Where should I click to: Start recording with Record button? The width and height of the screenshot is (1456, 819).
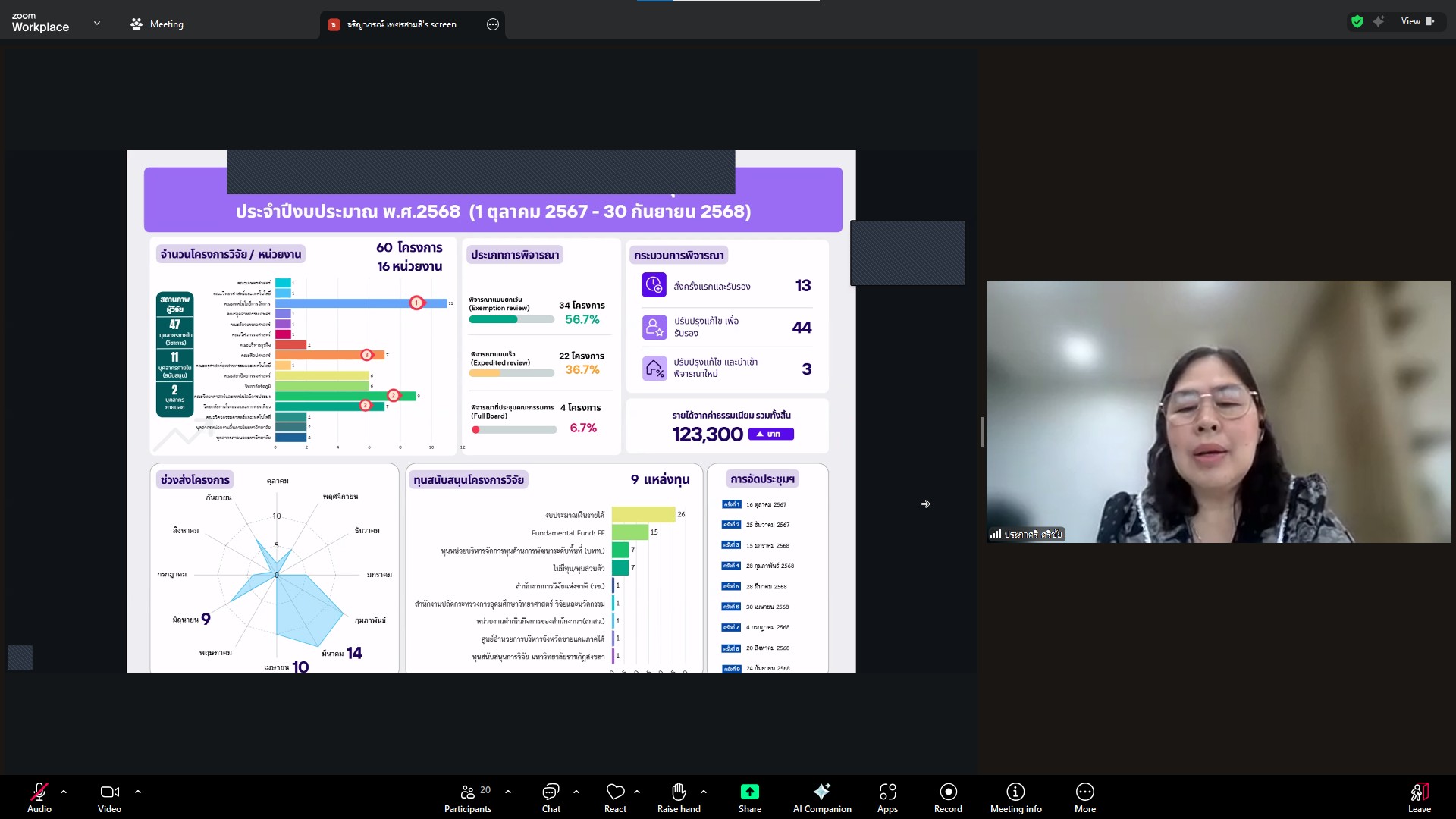coord(948,797)
